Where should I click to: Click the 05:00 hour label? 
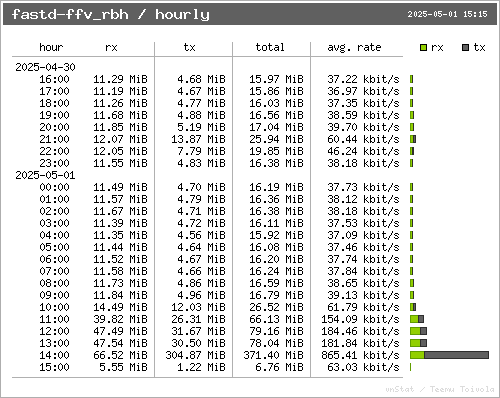54,247
